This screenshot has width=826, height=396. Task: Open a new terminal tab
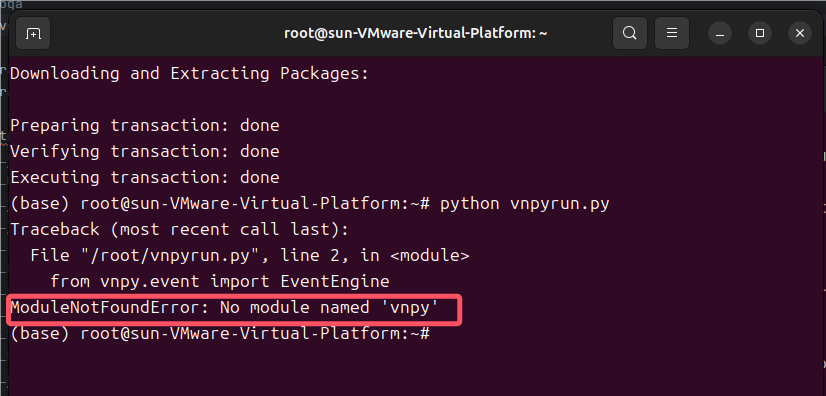tap(33, 34)
